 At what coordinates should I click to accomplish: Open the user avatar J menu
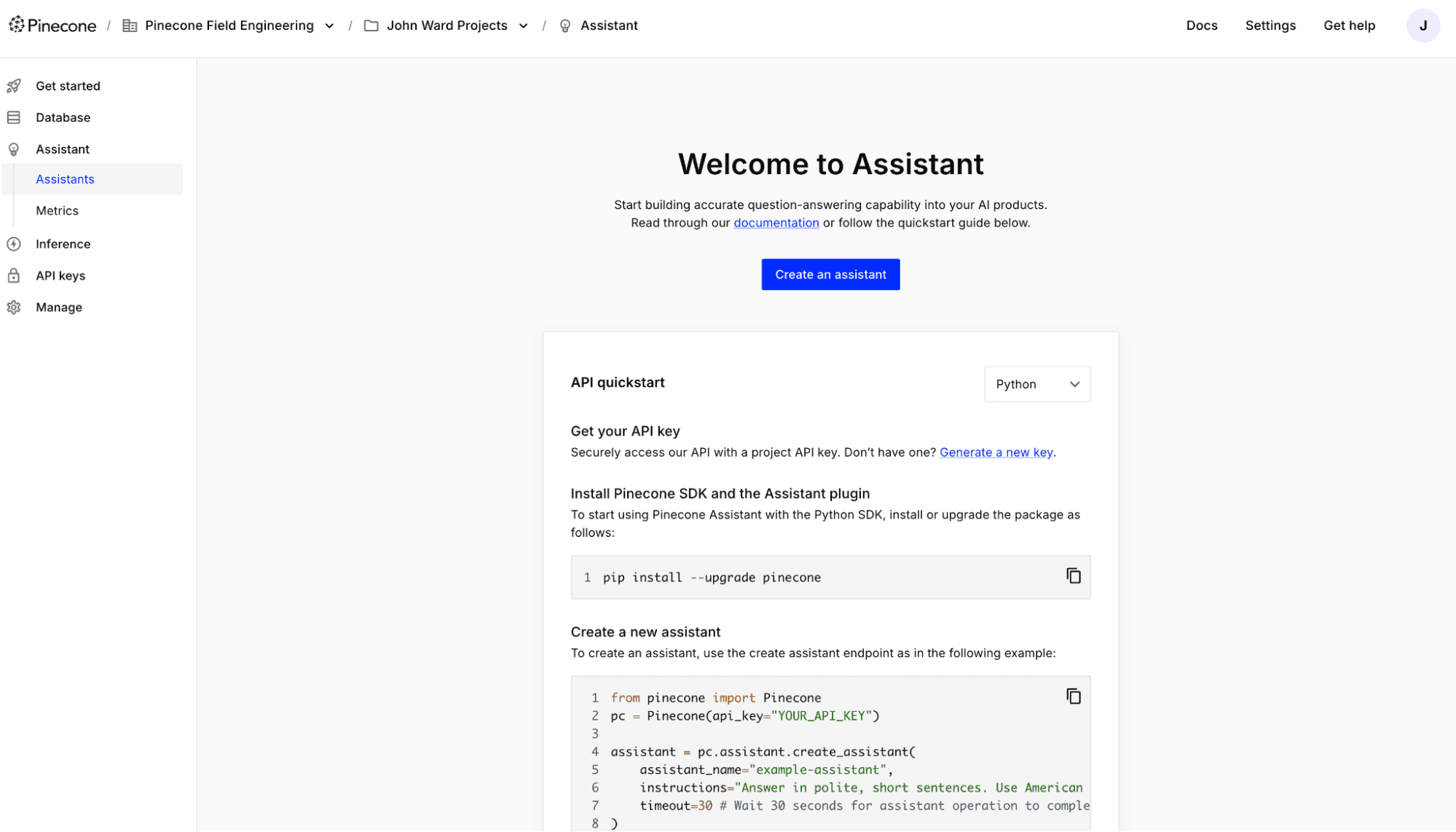[x=1422, y=25]
